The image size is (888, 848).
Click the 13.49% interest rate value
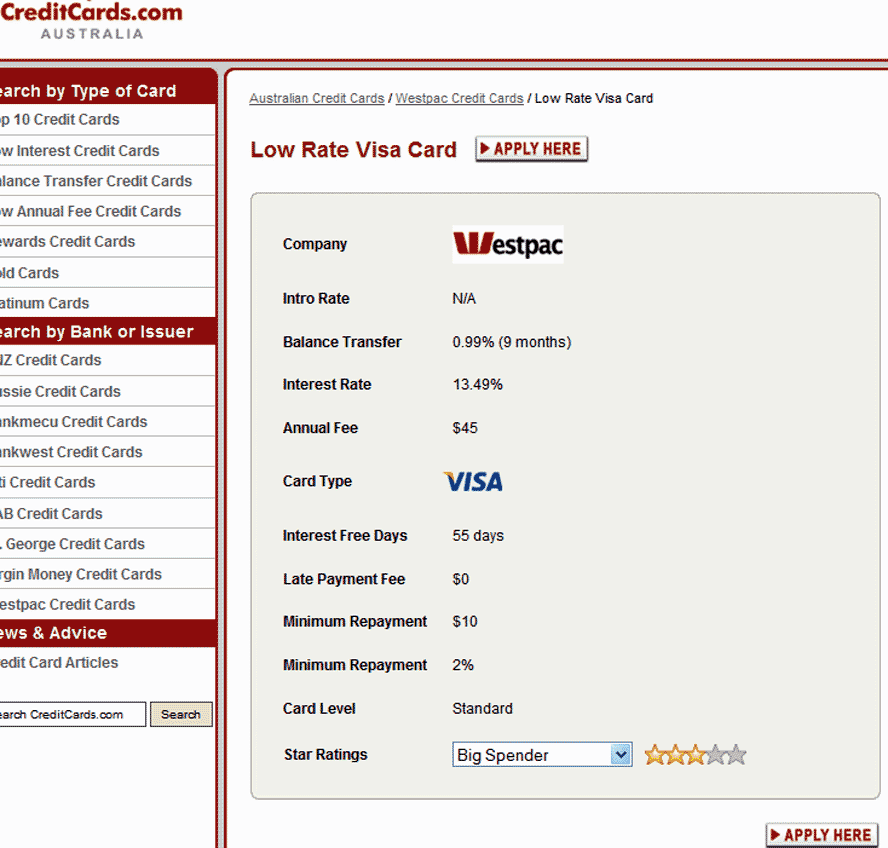coord(477,385)
